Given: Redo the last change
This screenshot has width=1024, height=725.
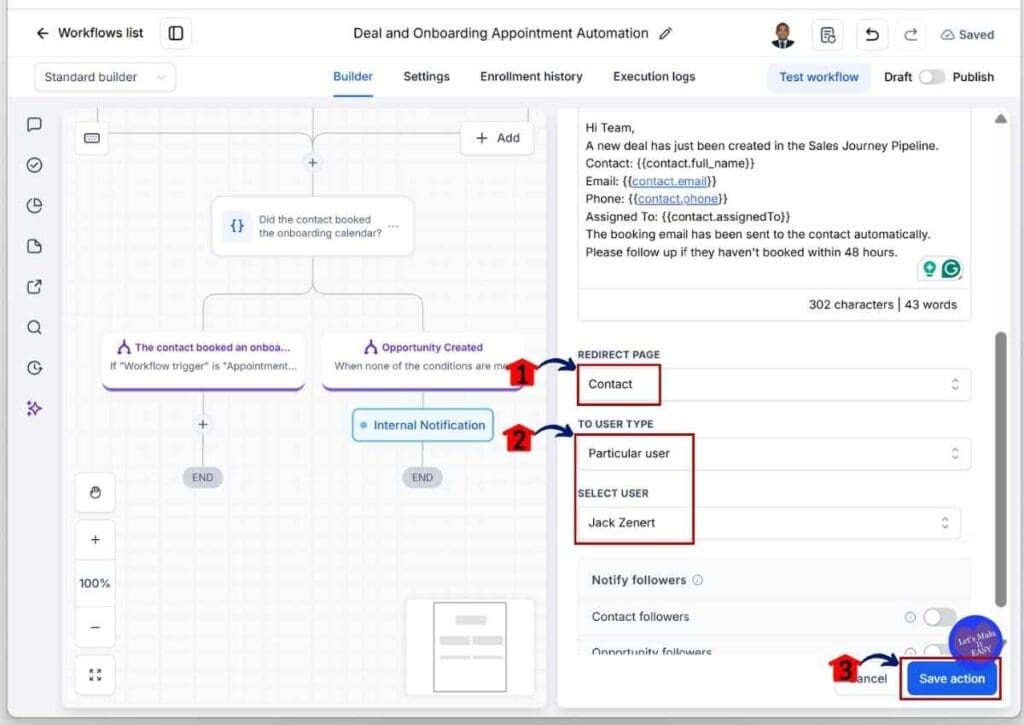Looking at the screenshot, I should (x=910, y=35).
